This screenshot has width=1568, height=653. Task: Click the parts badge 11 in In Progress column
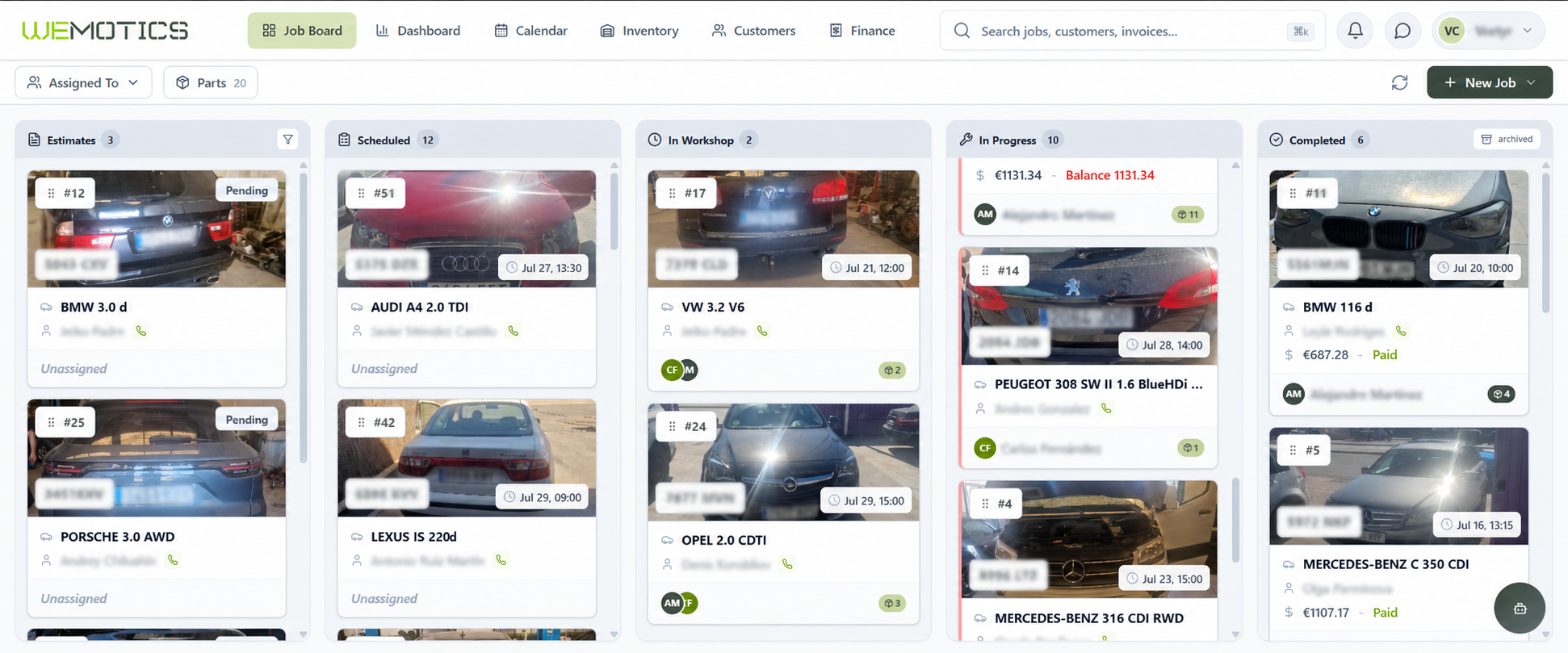point(1188,215)
